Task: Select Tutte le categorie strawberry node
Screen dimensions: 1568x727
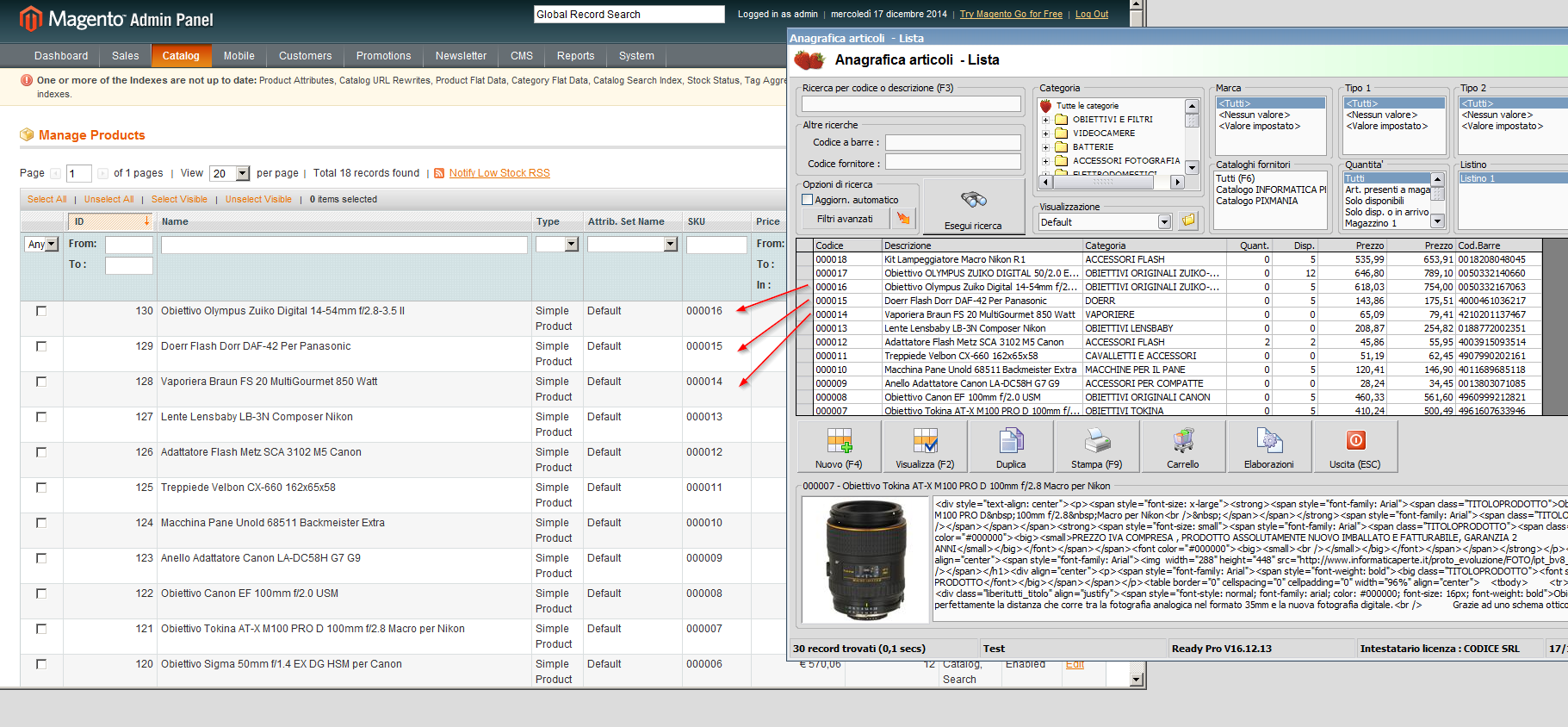Action: [x=1046, y=106]
